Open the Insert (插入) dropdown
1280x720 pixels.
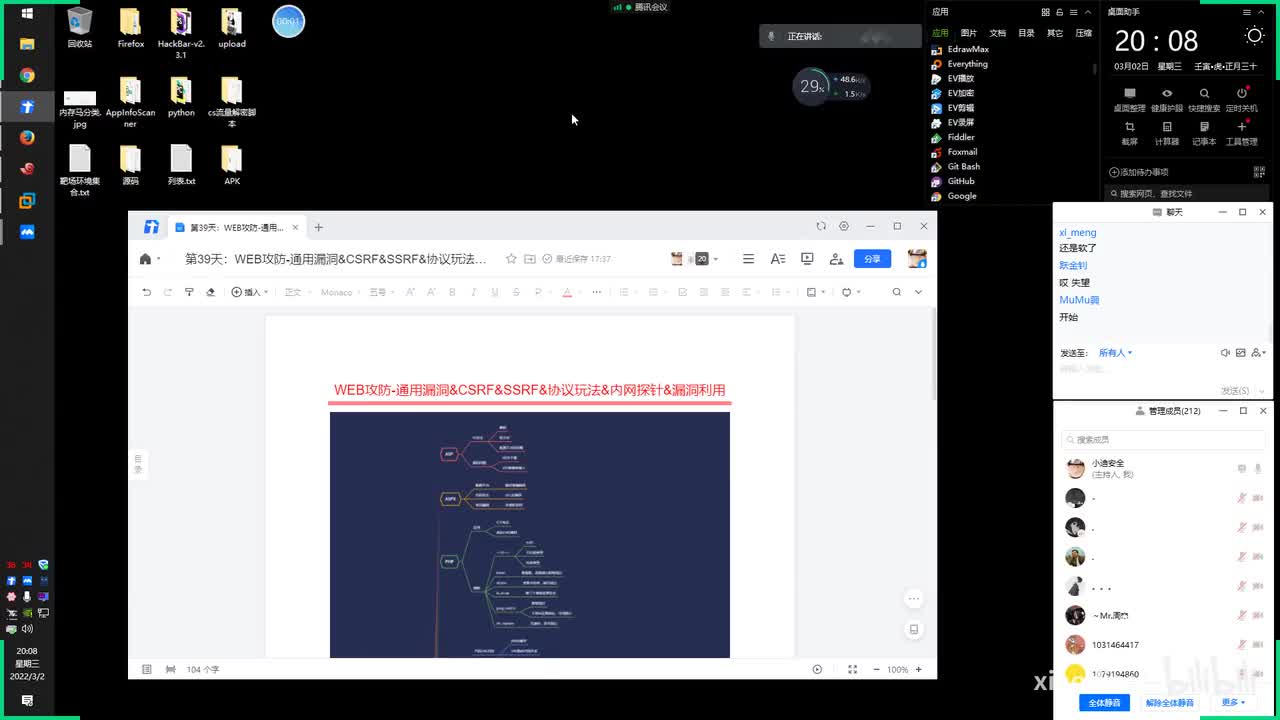(248, 292)
